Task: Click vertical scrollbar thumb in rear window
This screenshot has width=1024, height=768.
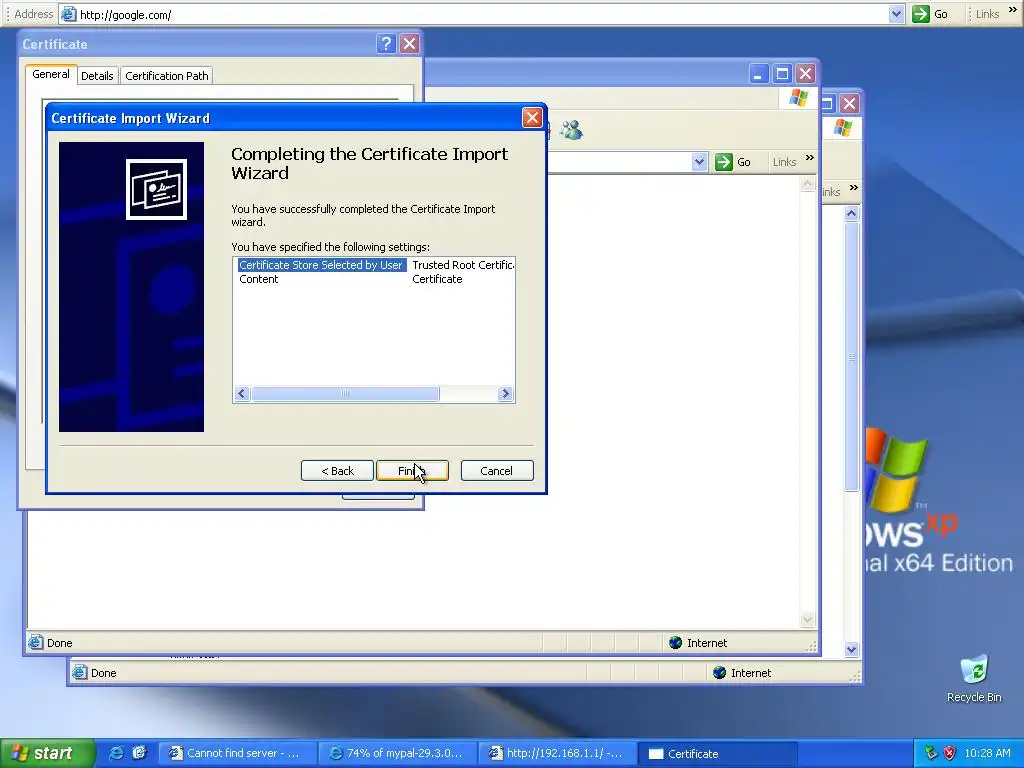Action: click(x=851, y=357)
